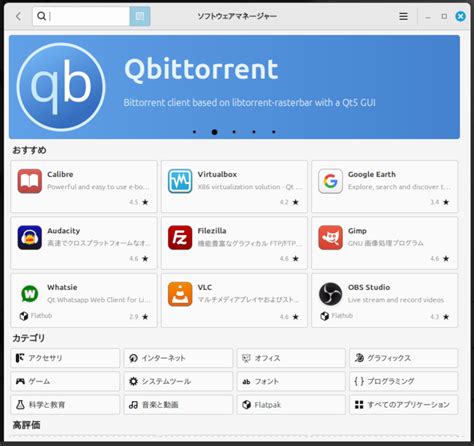Click the すべてのアプリケーション grid icon
Screen dimensions: 474x446
[359, 405]
